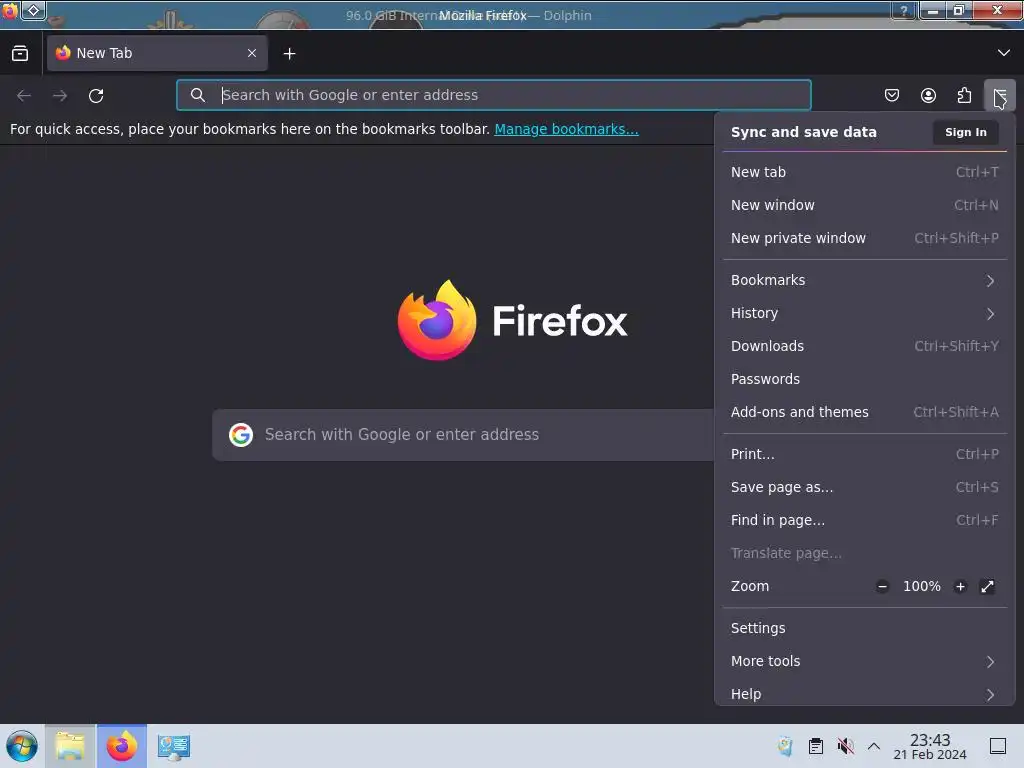This screenshot has width=1024, height=768.
Task: Reload the current page
Action: 96,96
